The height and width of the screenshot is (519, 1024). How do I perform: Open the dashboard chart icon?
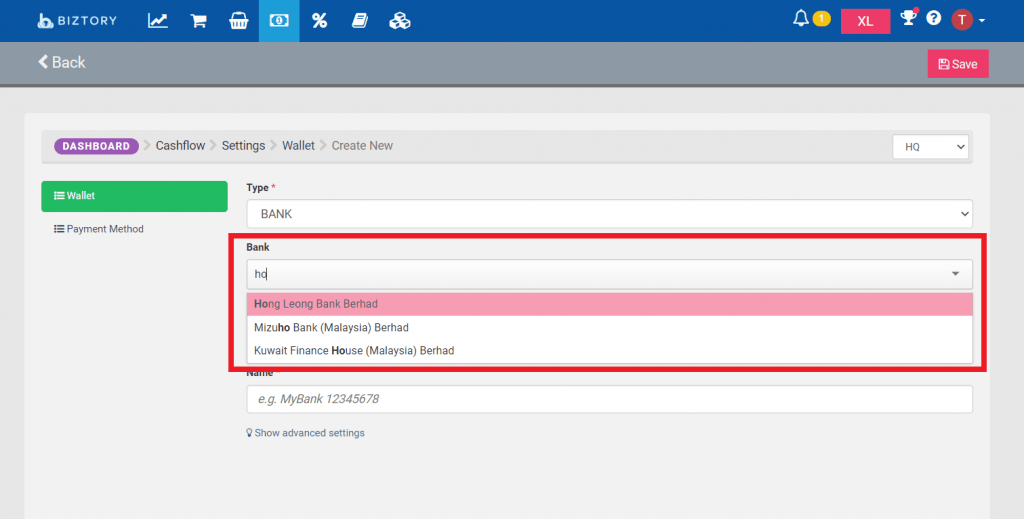click(157, 21)
